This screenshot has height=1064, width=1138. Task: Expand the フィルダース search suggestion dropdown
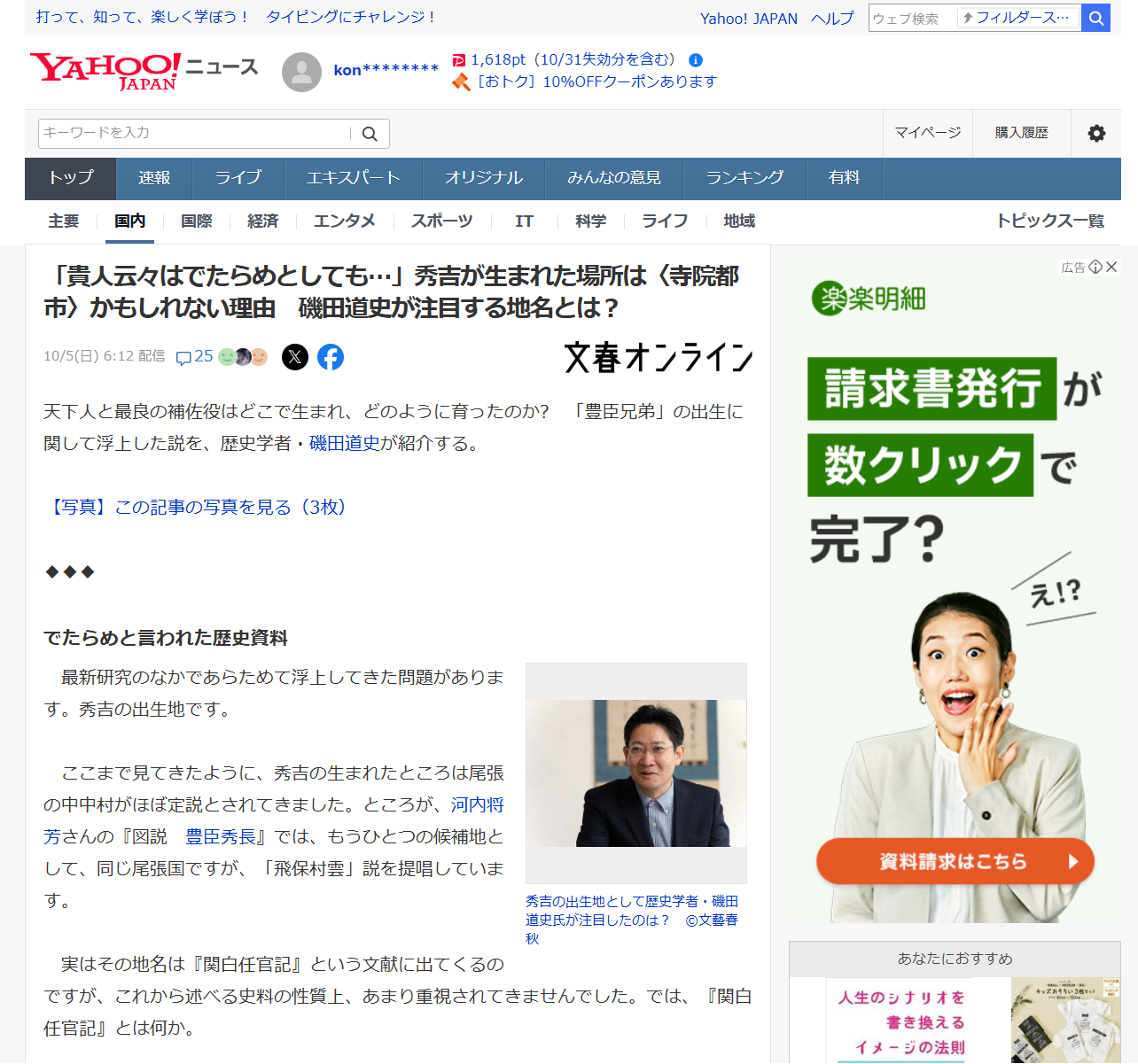pyautogui.click(x=1018, y=18)
